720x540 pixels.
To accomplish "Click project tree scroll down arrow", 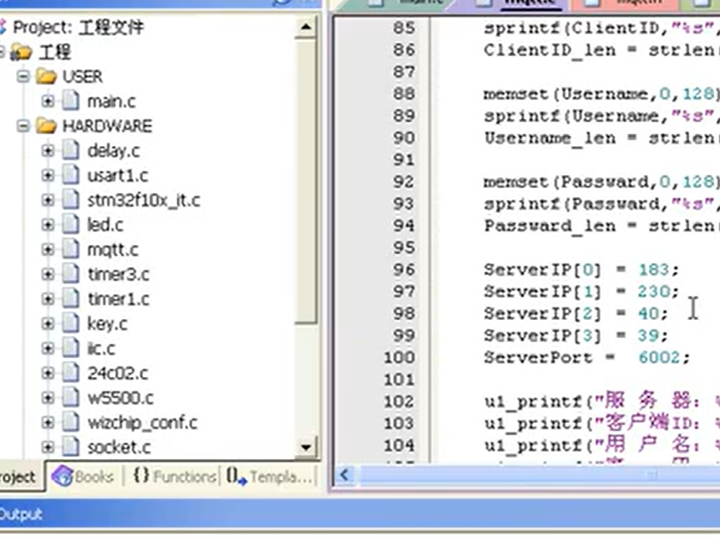I will coord(308,447).
